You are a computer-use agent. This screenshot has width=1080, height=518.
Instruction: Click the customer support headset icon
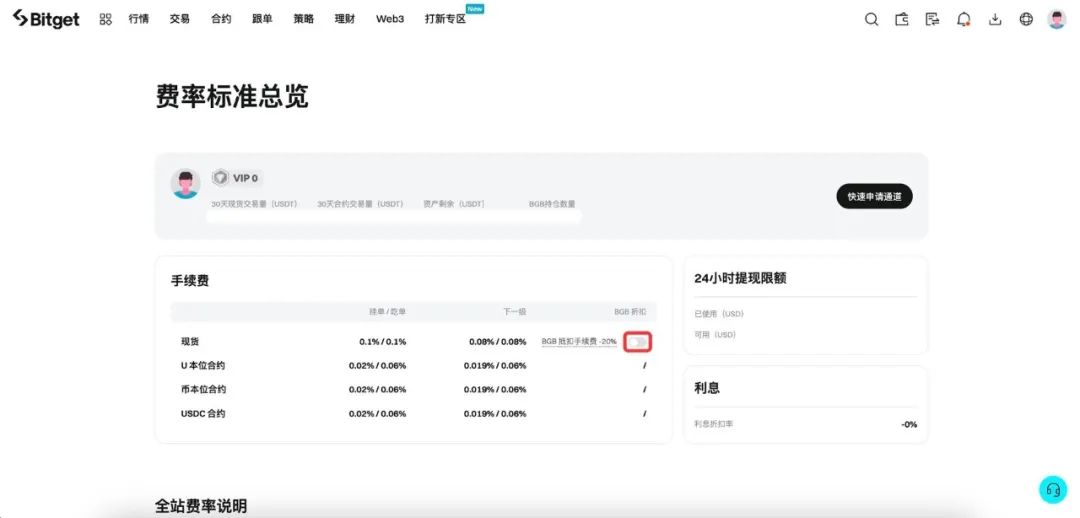tap(1052, 489)
